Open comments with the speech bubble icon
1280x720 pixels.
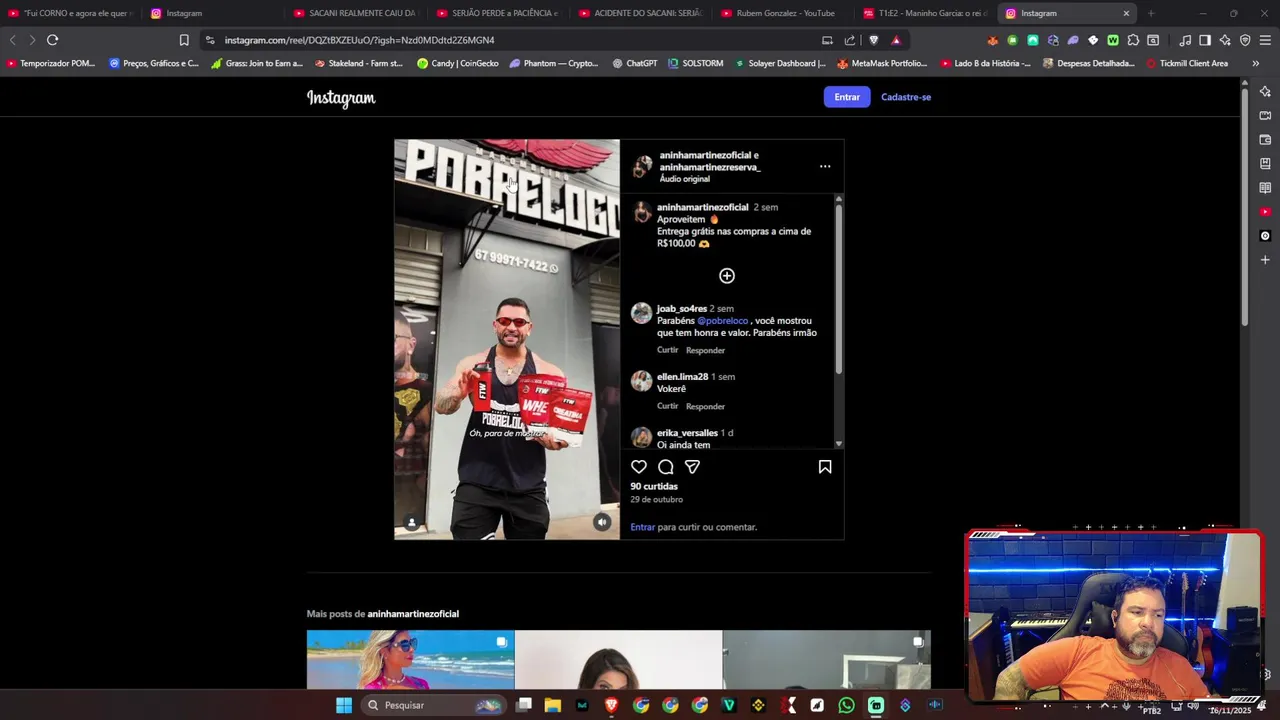(666, 467)
